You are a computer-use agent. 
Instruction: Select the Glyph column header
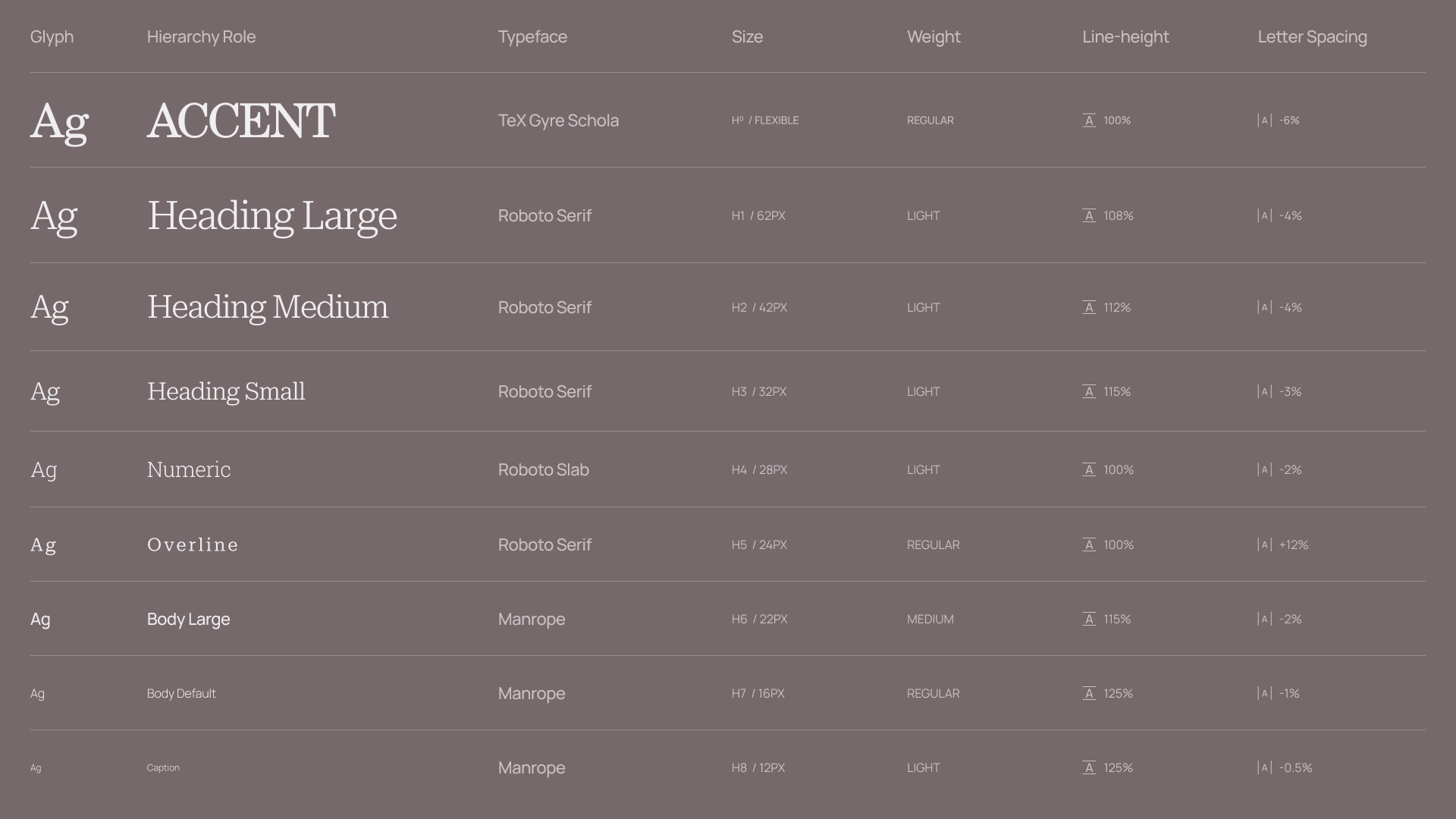pyautogui.click(x=52, y=37)
